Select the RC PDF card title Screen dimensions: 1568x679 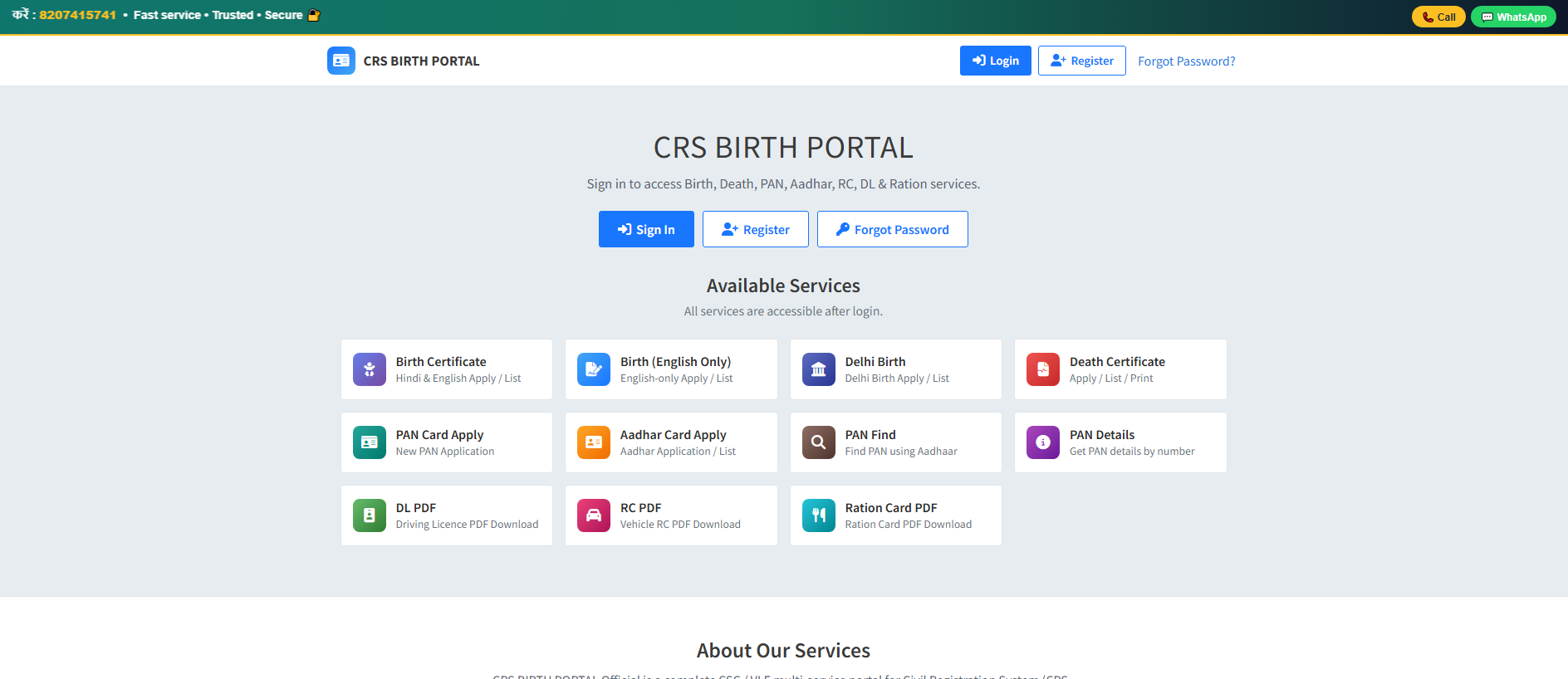click(x=641, y=508)
